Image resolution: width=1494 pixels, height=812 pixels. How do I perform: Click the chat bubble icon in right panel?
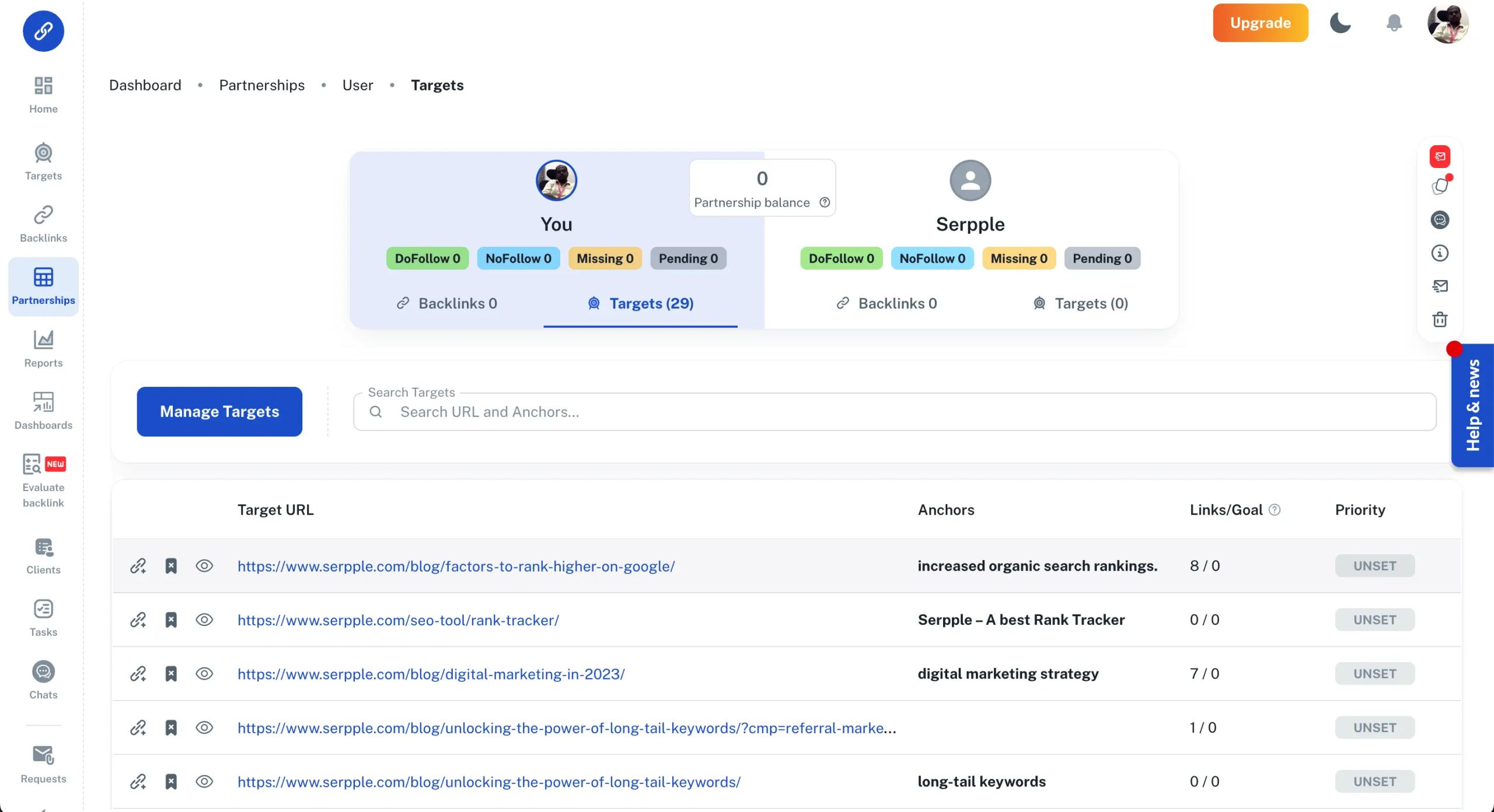point(1440,220)
